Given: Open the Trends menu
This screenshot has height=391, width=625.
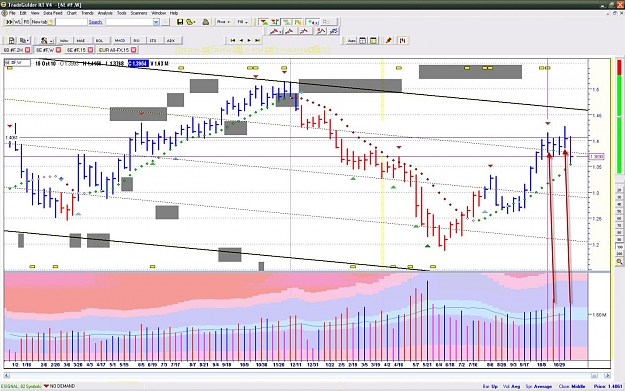Looking at the screenshot, I should [x=87, y=13].
